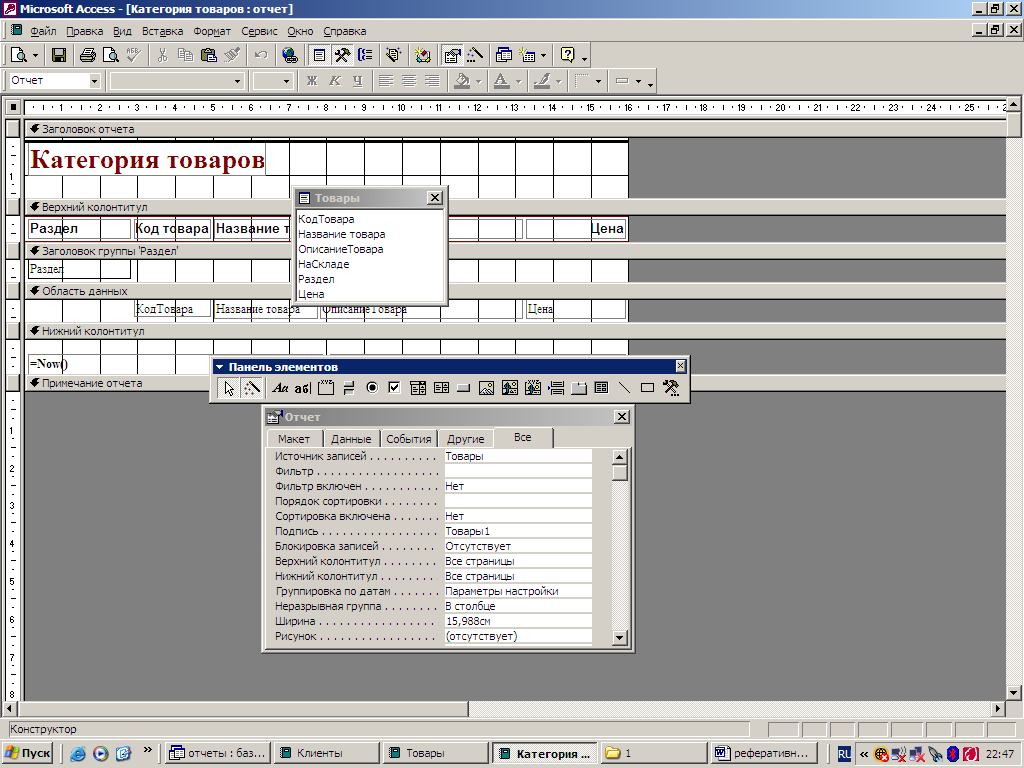The width and height of the screenshot is (1024, 768).
Task: Open the Вставка menu
Action: coord(162,31)
